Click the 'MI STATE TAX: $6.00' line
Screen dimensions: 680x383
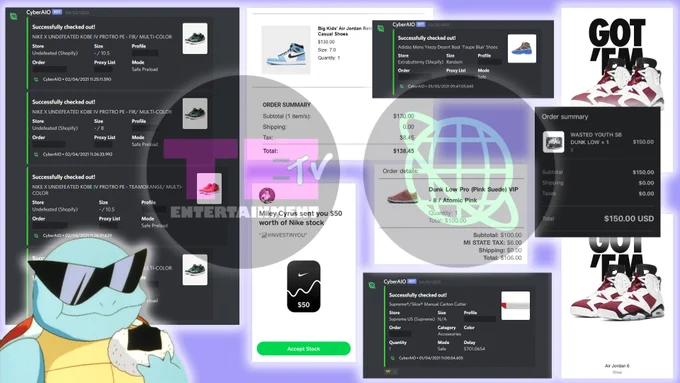tap(492, 242)
